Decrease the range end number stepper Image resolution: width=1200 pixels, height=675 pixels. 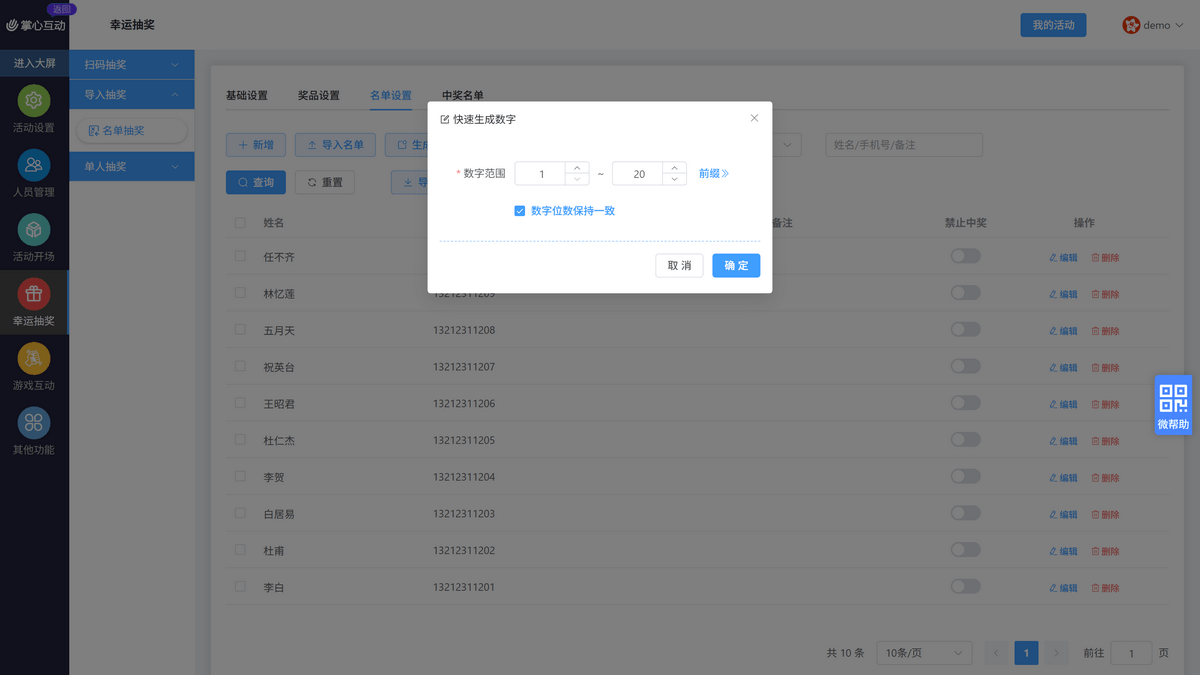coord(675,179)
